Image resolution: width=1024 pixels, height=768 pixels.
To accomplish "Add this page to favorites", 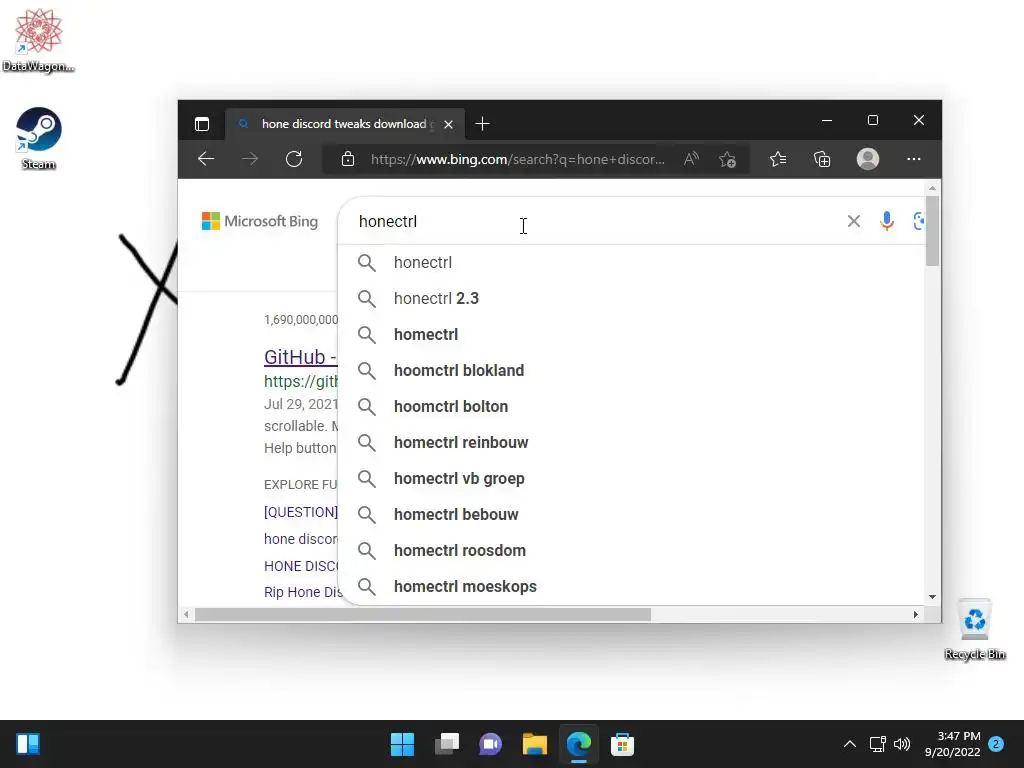I will coord(728,159).
